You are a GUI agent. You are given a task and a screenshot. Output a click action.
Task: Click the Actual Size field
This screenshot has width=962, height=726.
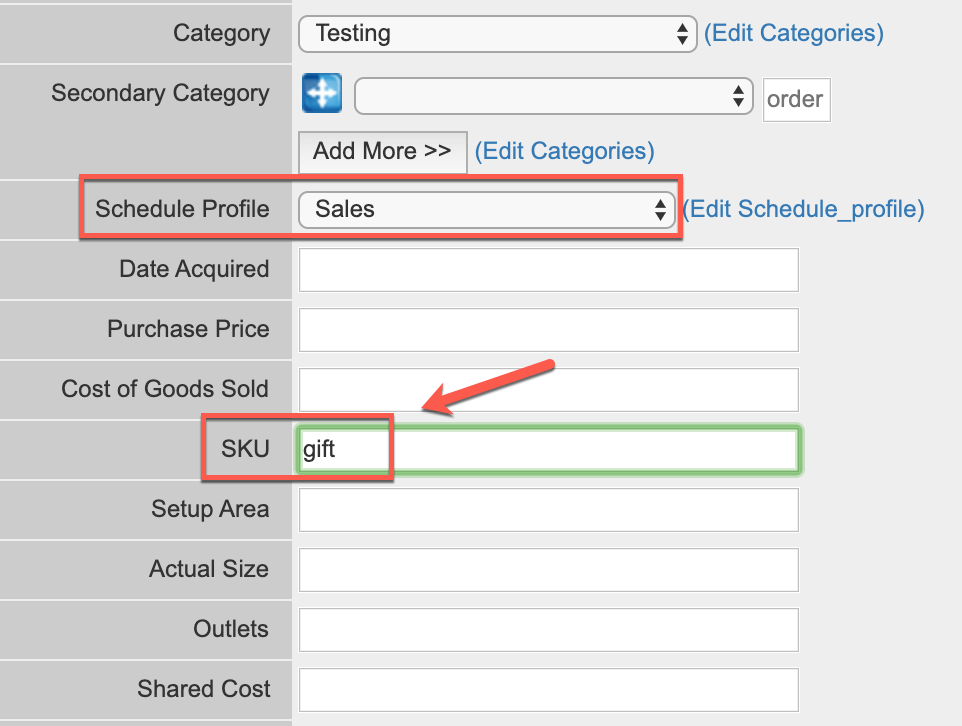(548, 570)
